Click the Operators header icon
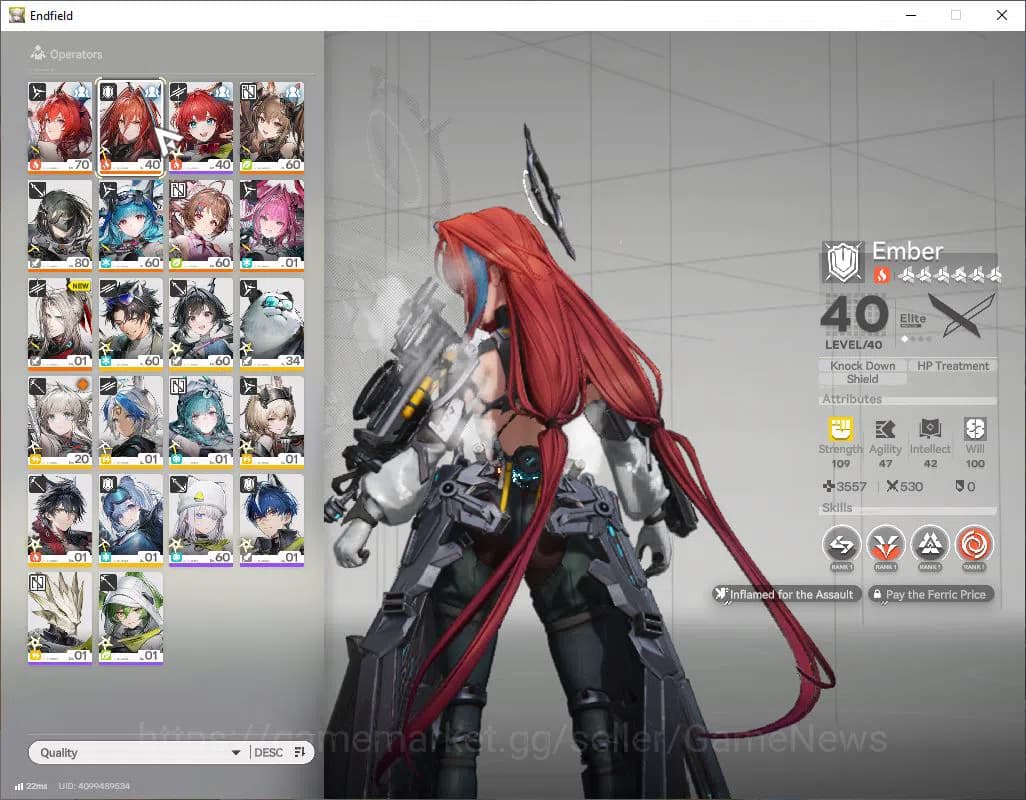 pos(38,53)
